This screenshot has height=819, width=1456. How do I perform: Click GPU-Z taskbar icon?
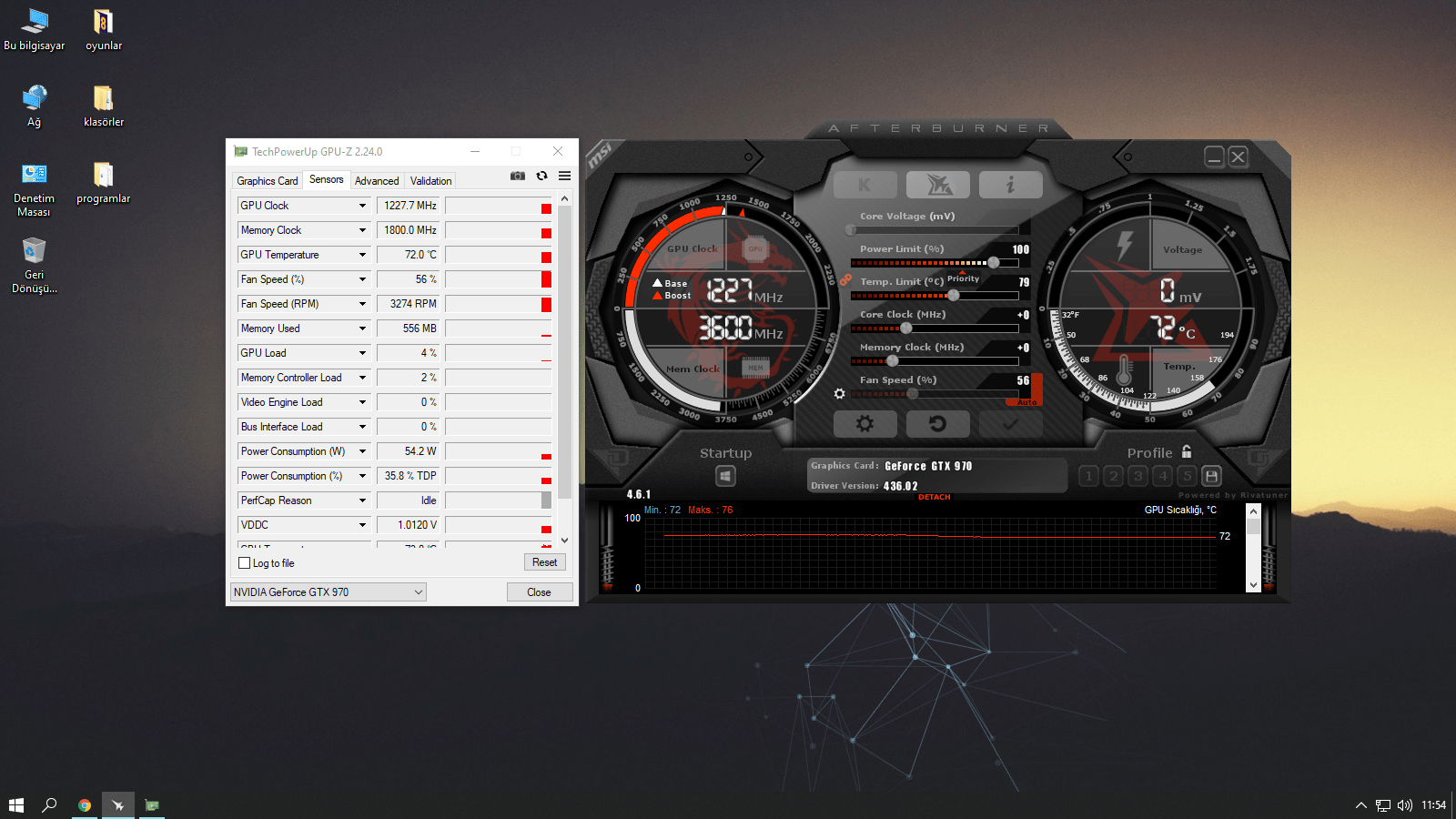(152, 805)
